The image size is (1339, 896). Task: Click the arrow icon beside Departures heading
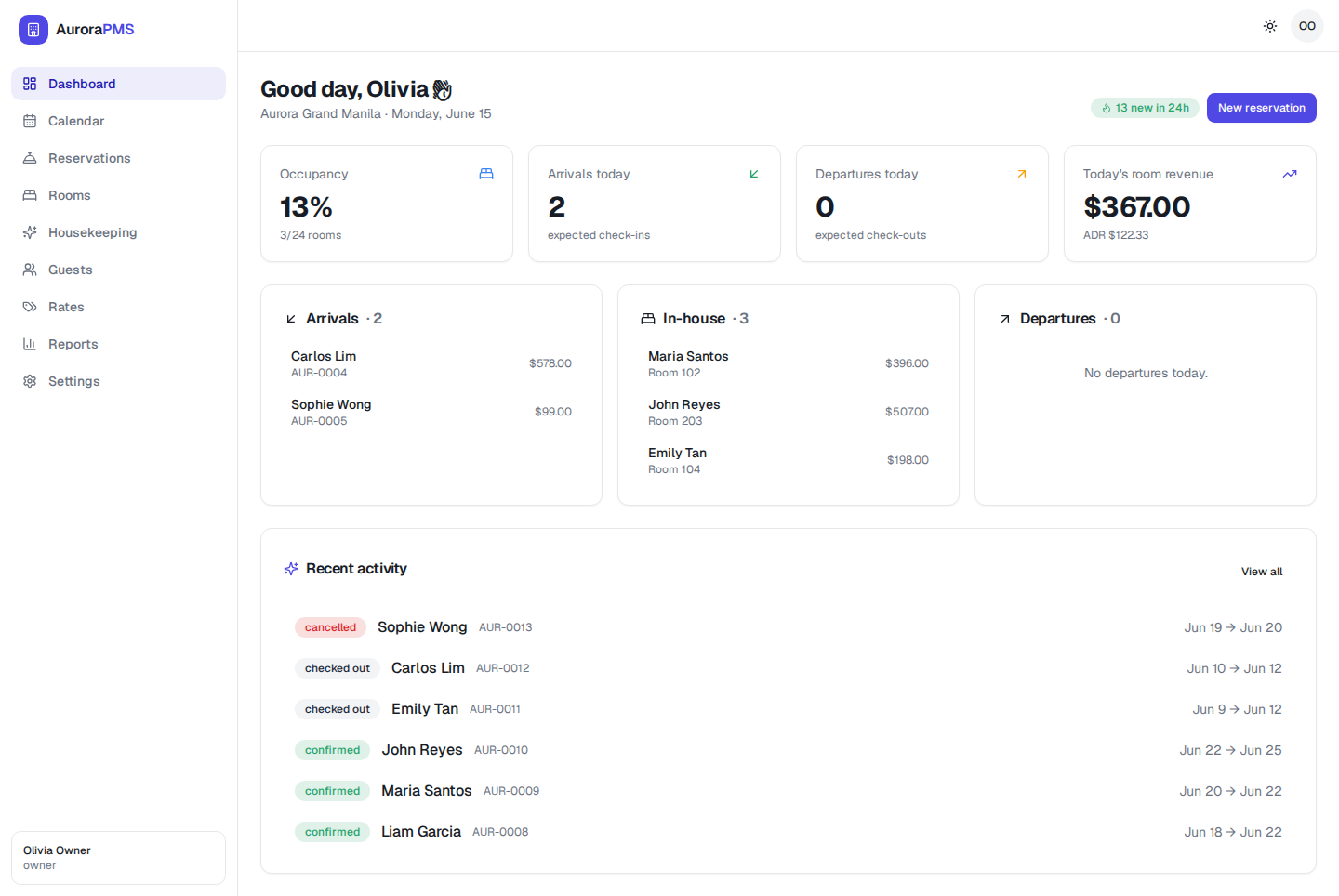pyautogui.click(x=1005, y=319)
